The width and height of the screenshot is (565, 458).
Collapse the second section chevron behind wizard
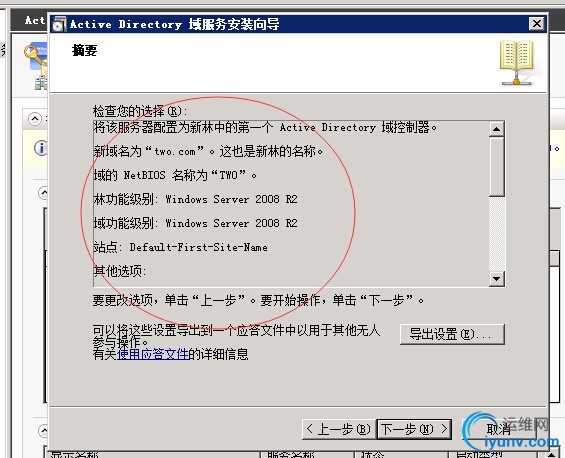tap(44, 192)
